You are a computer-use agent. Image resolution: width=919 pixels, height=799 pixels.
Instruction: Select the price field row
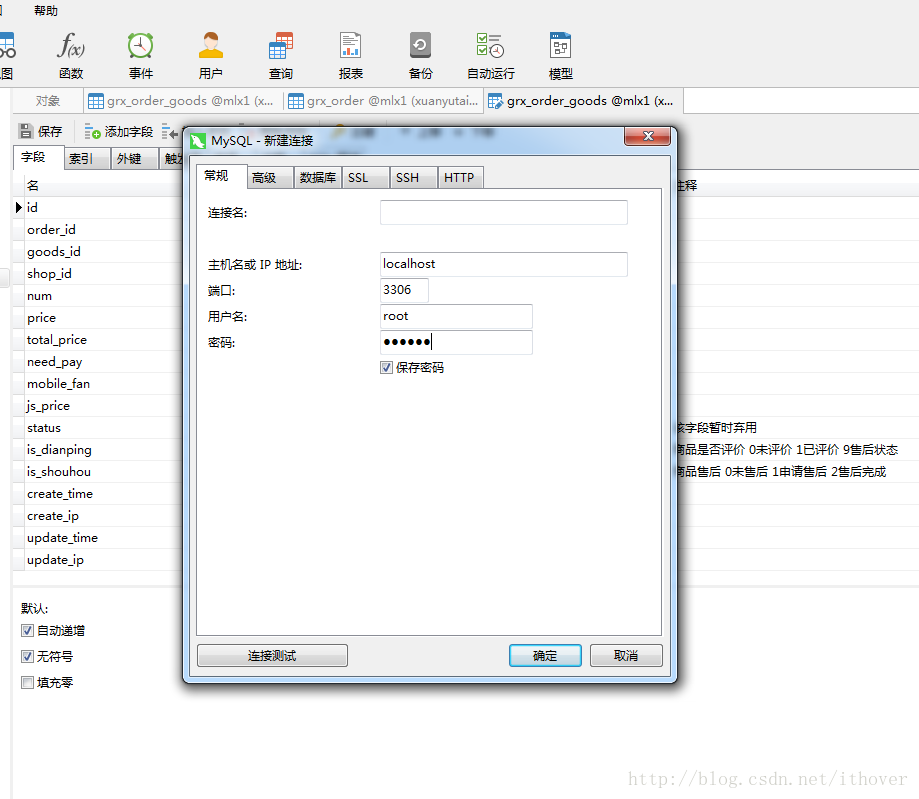98,318
